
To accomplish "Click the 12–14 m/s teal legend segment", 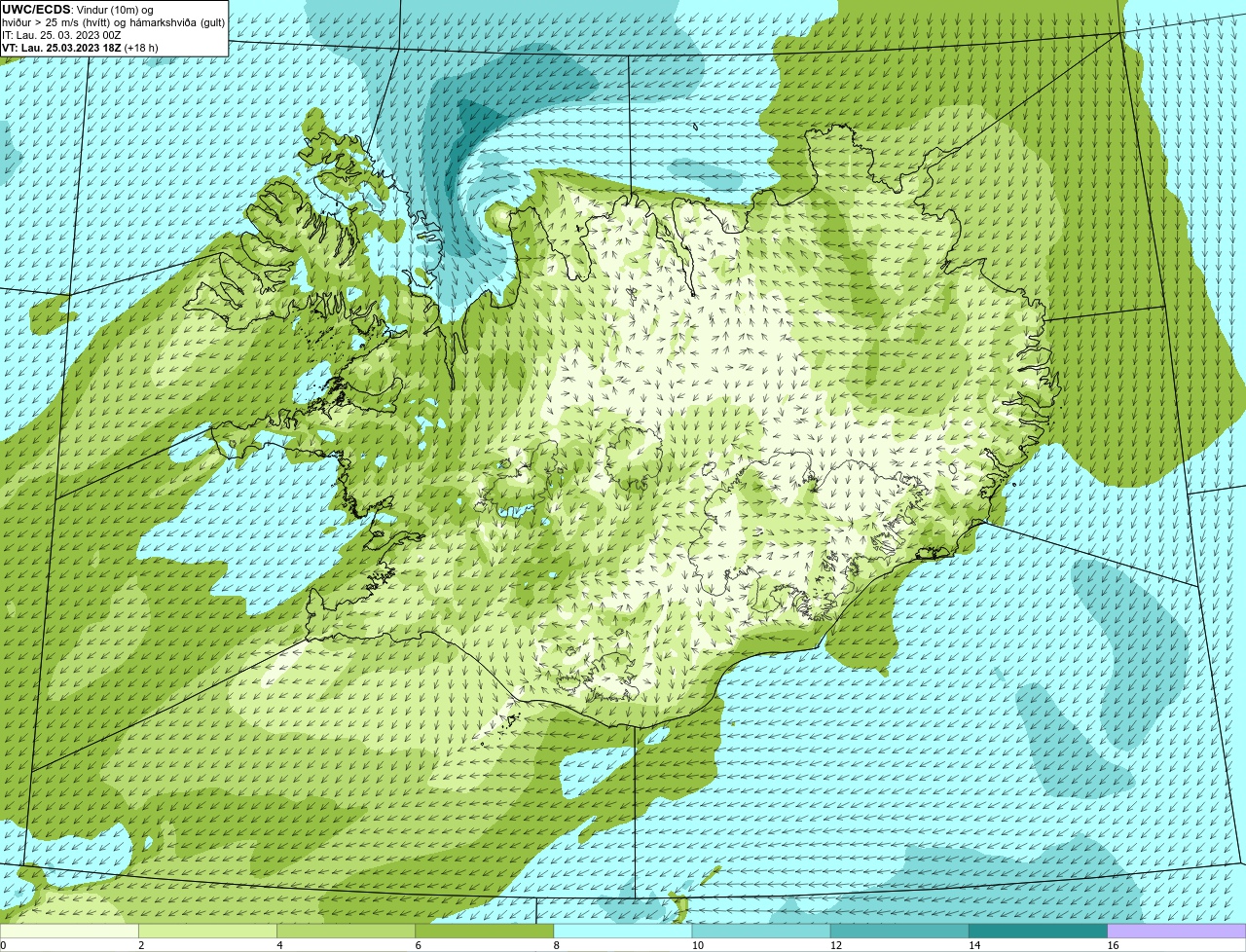I will [899, 932].
